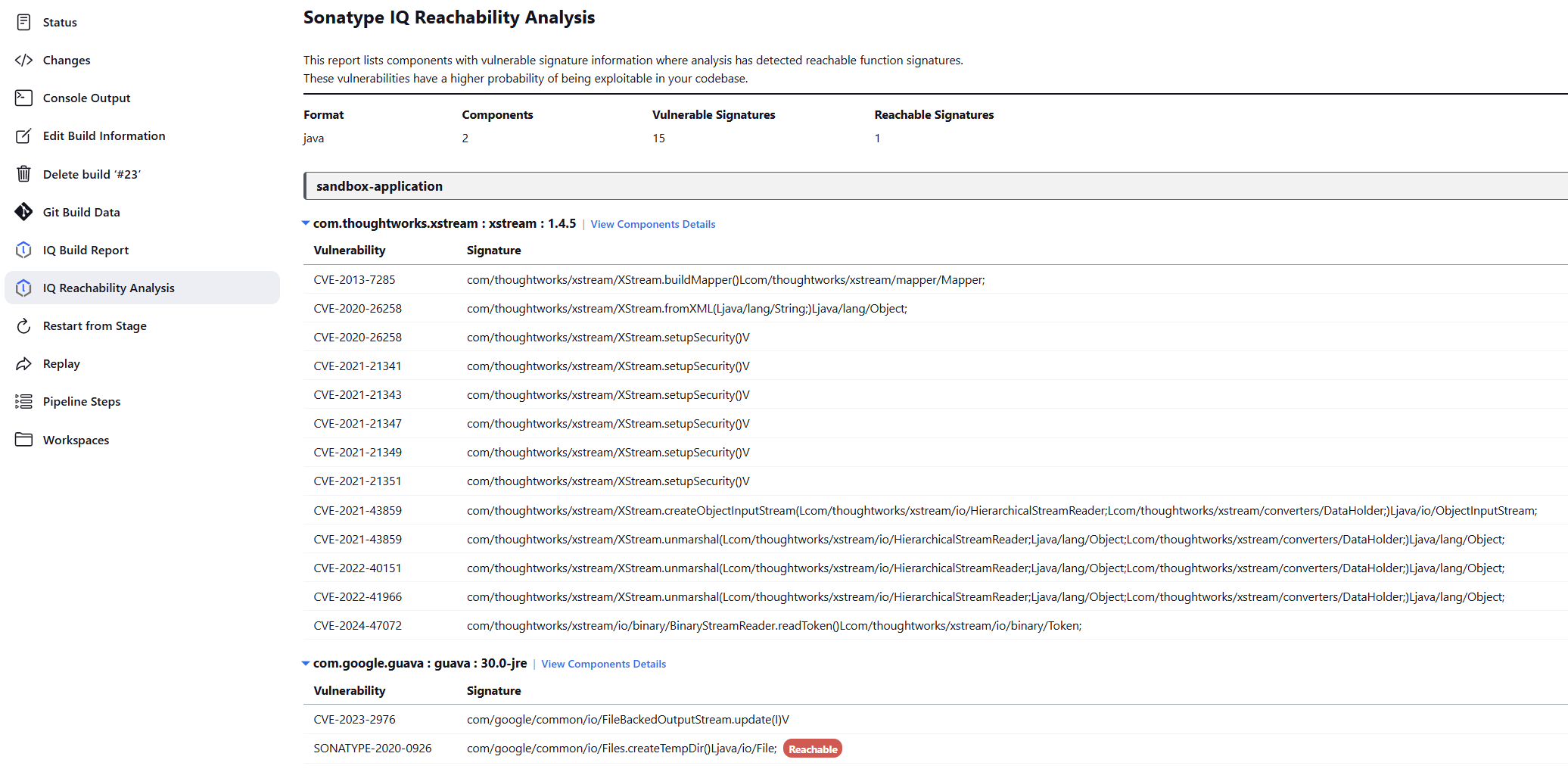
Task: Click the Delete build trash icon
Action: pyautogui.click(x=23, y=174)
